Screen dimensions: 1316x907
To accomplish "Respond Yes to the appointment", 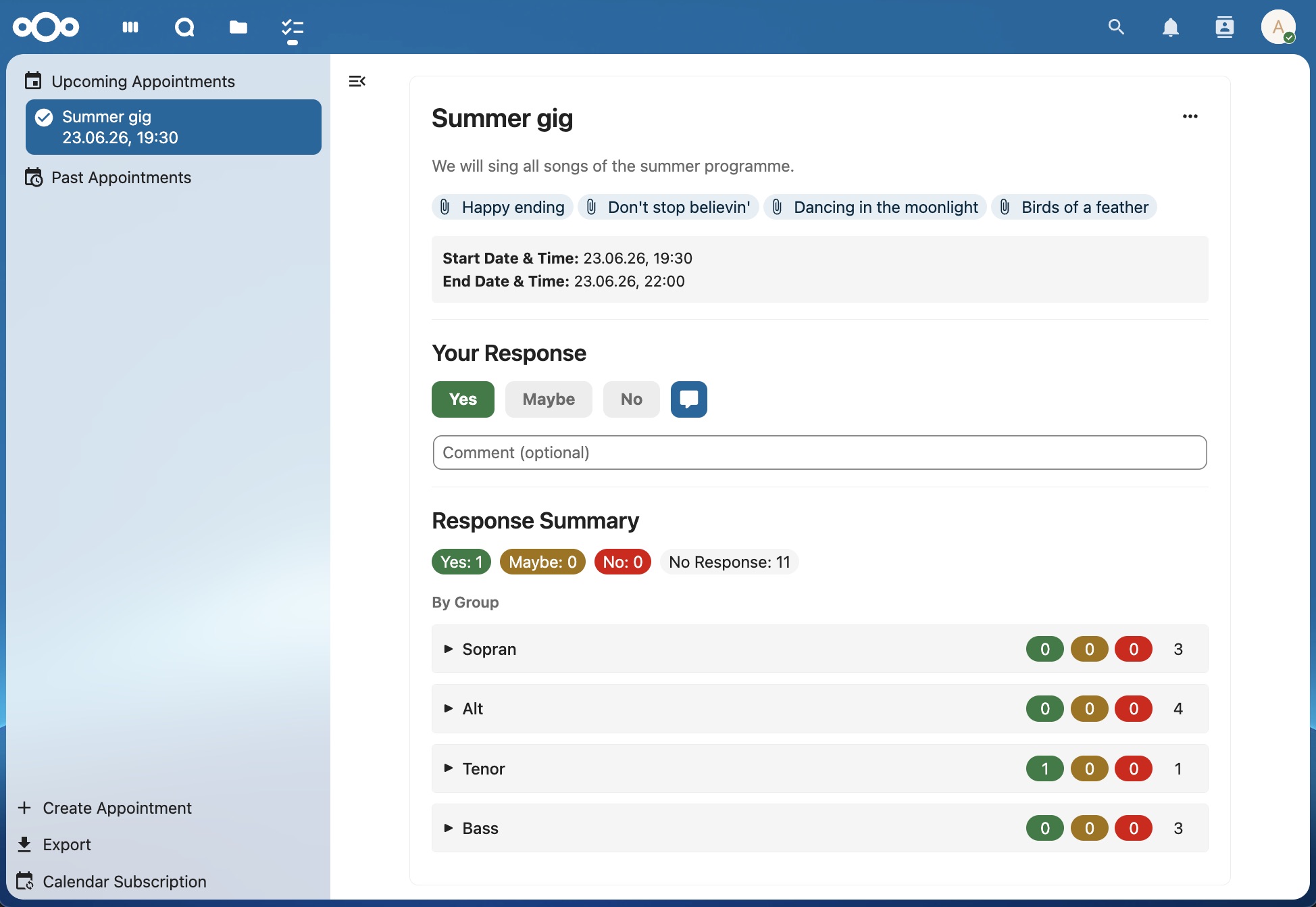I will tap(463, 399).
